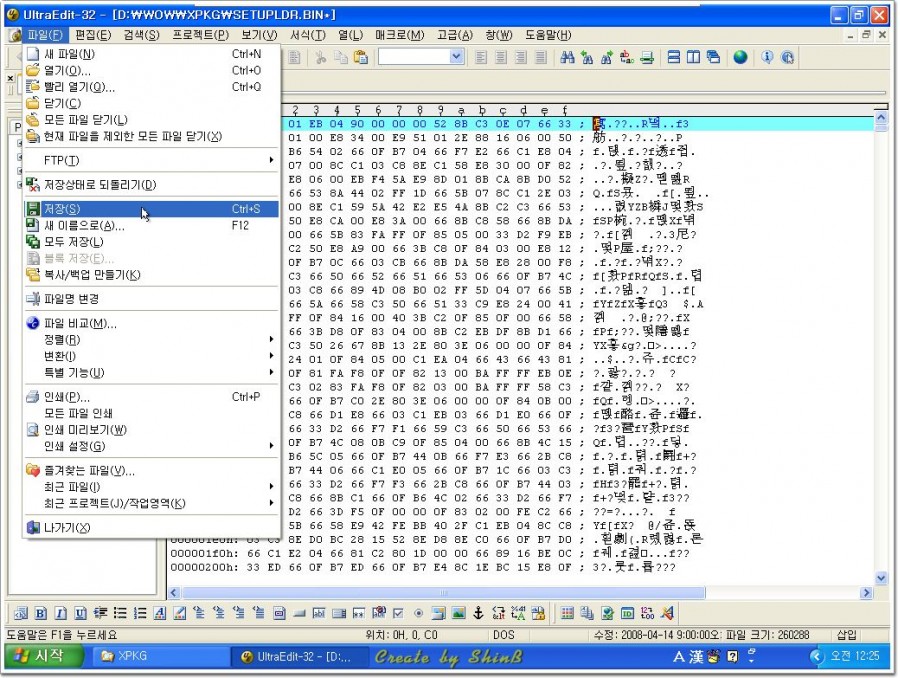
Task: Tile windows horizontally via toolbar icon
Action: click(674, 57)
